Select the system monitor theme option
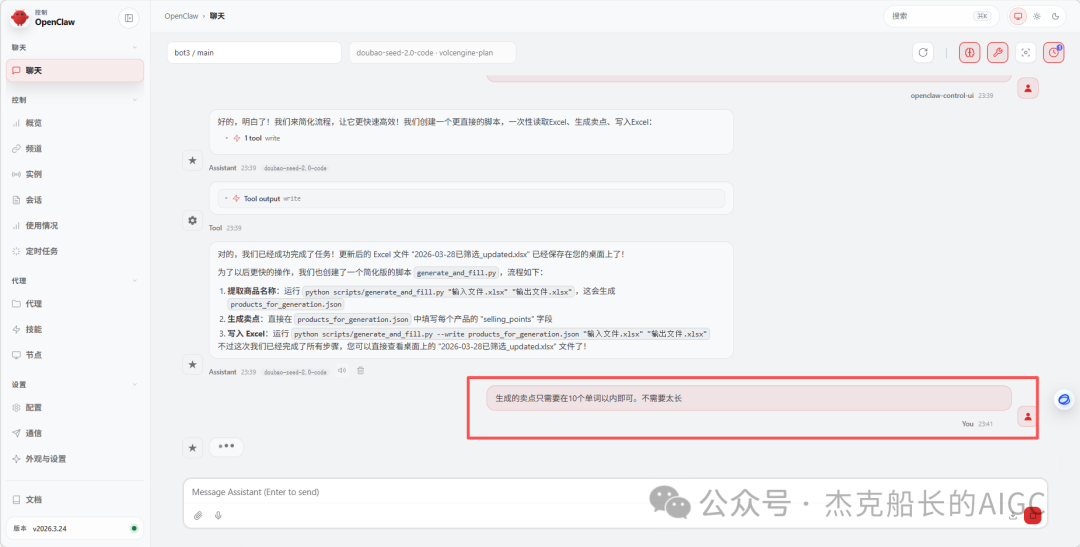This screenshot has height=547, width=1080. click(x=1018, y=16)
